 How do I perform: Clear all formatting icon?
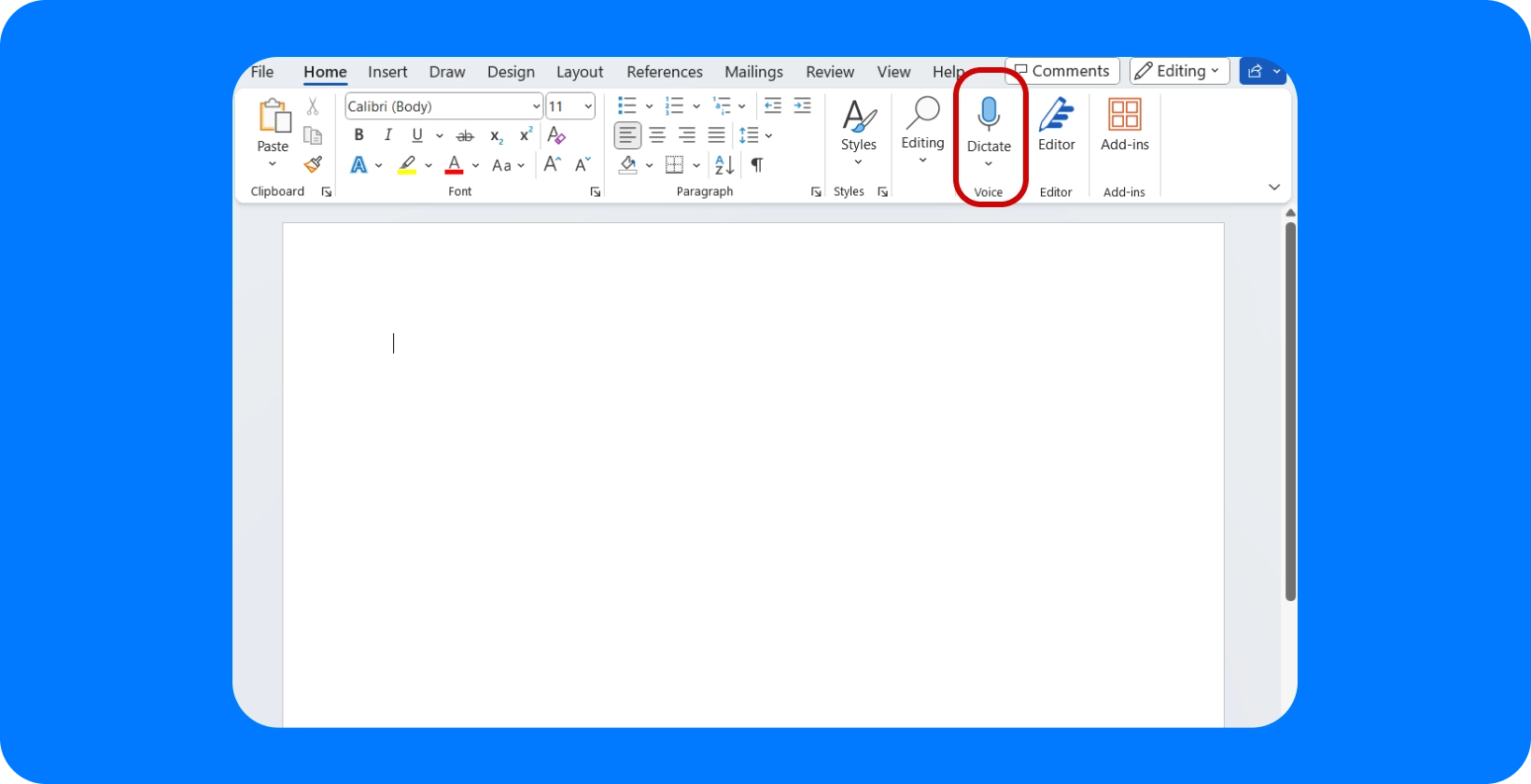556,135
